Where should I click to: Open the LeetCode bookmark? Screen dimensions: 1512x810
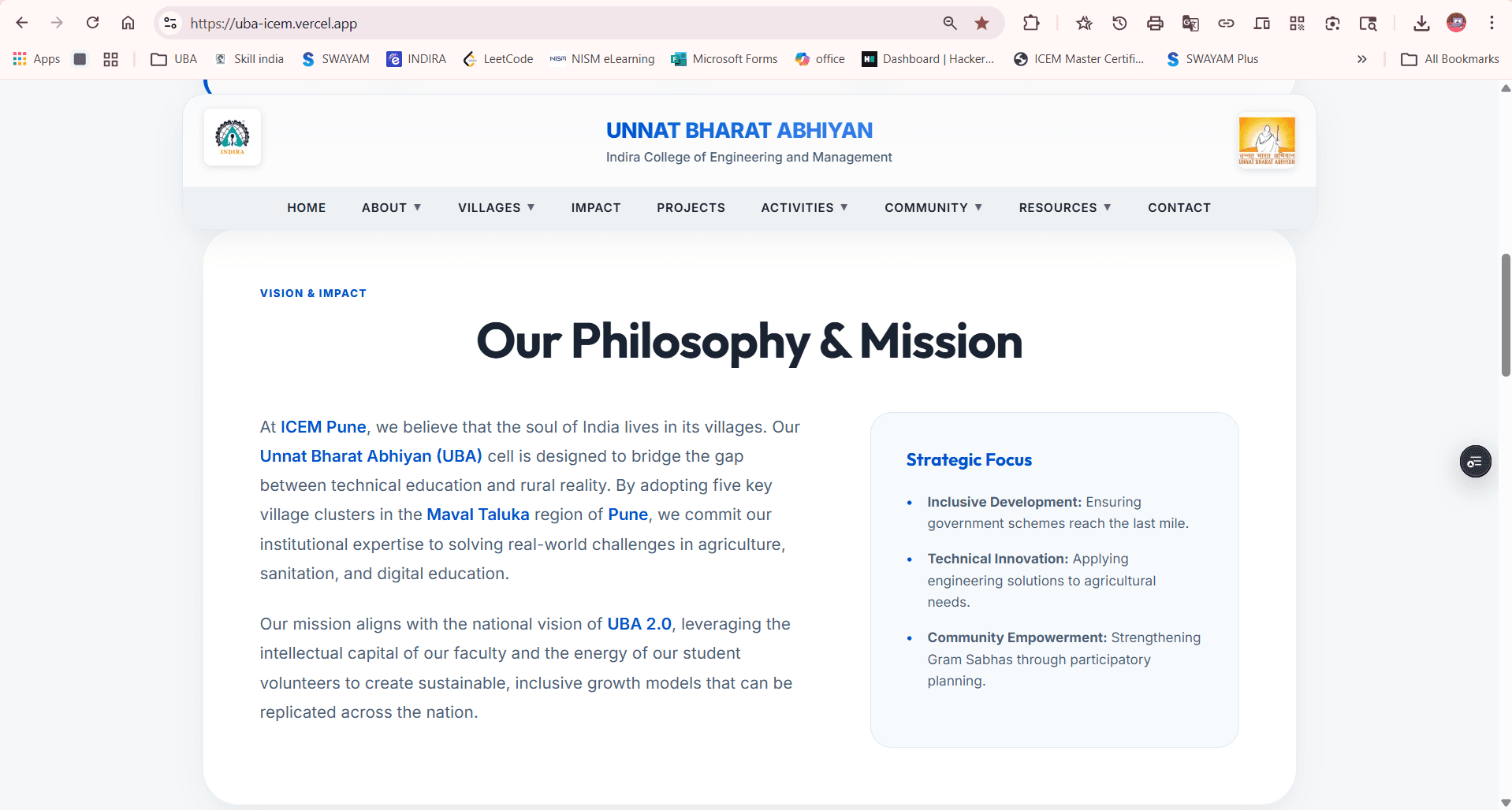(497, 59)
